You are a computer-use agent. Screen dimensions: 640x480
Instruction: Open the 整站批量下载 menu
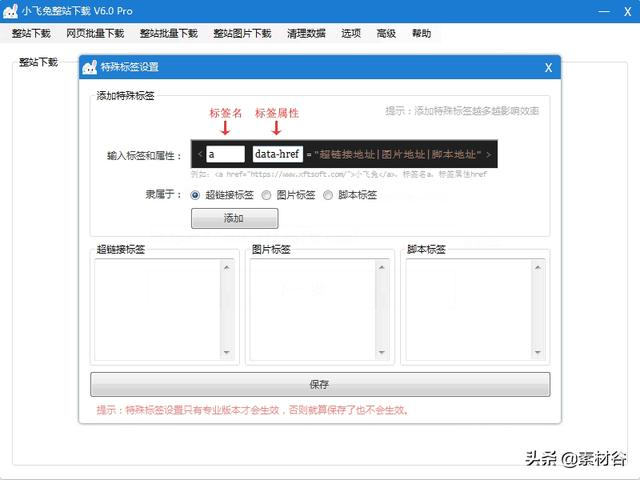169,33
